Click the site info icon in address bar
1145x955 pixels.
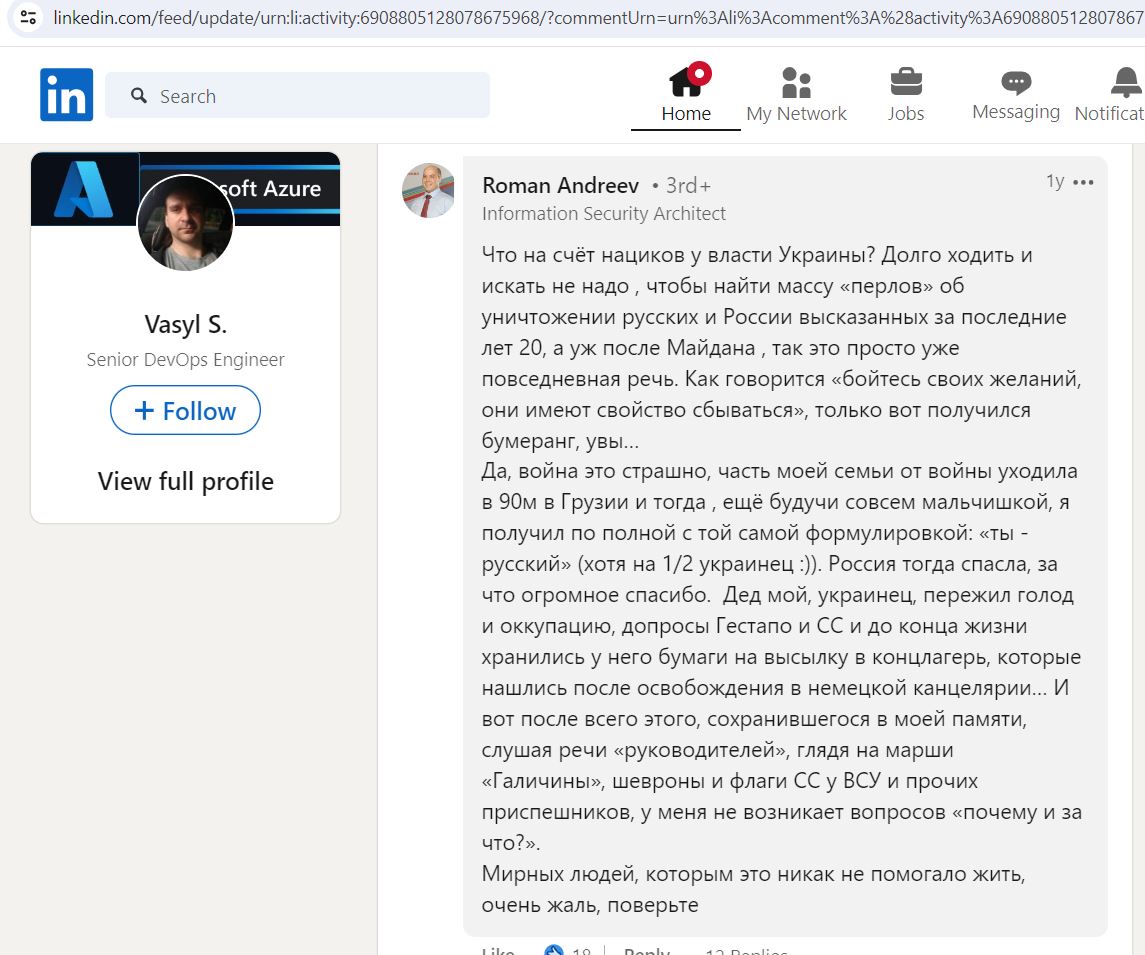tap(28, 17)
